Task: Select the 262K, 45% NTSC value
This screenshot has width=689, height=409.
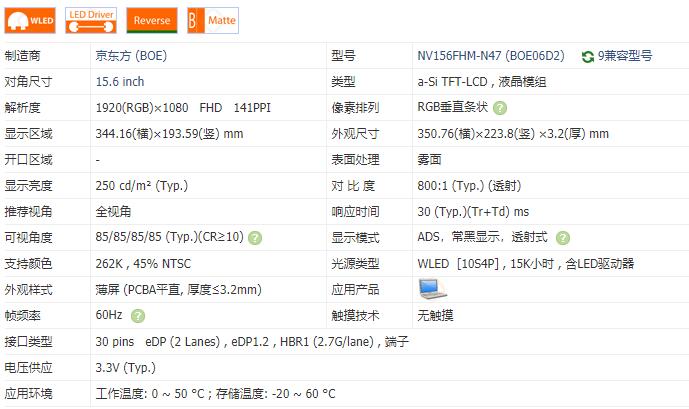Action: [143, 263]
